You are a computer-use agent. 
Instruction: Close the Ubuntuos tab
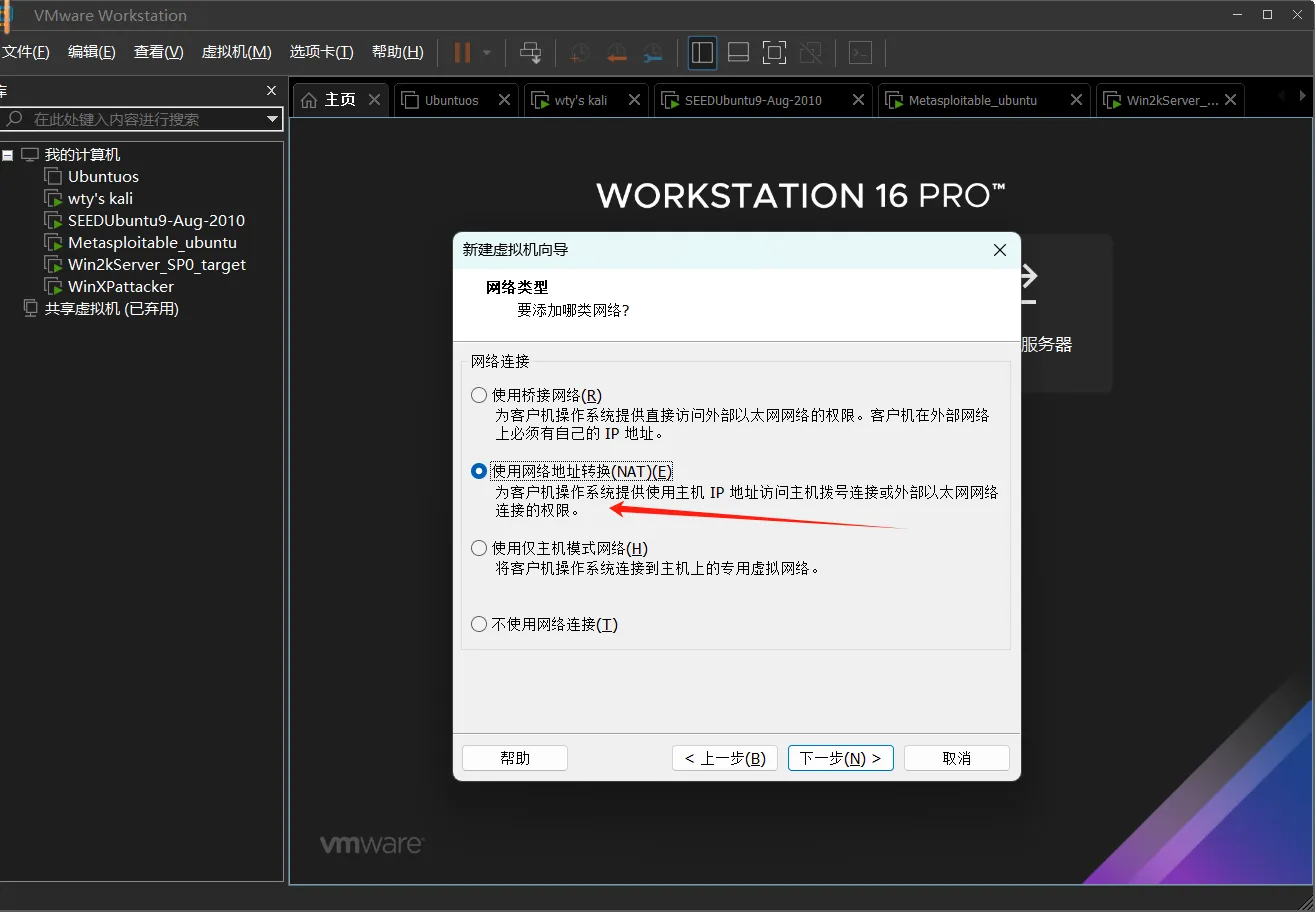click(x=504, y=100)
